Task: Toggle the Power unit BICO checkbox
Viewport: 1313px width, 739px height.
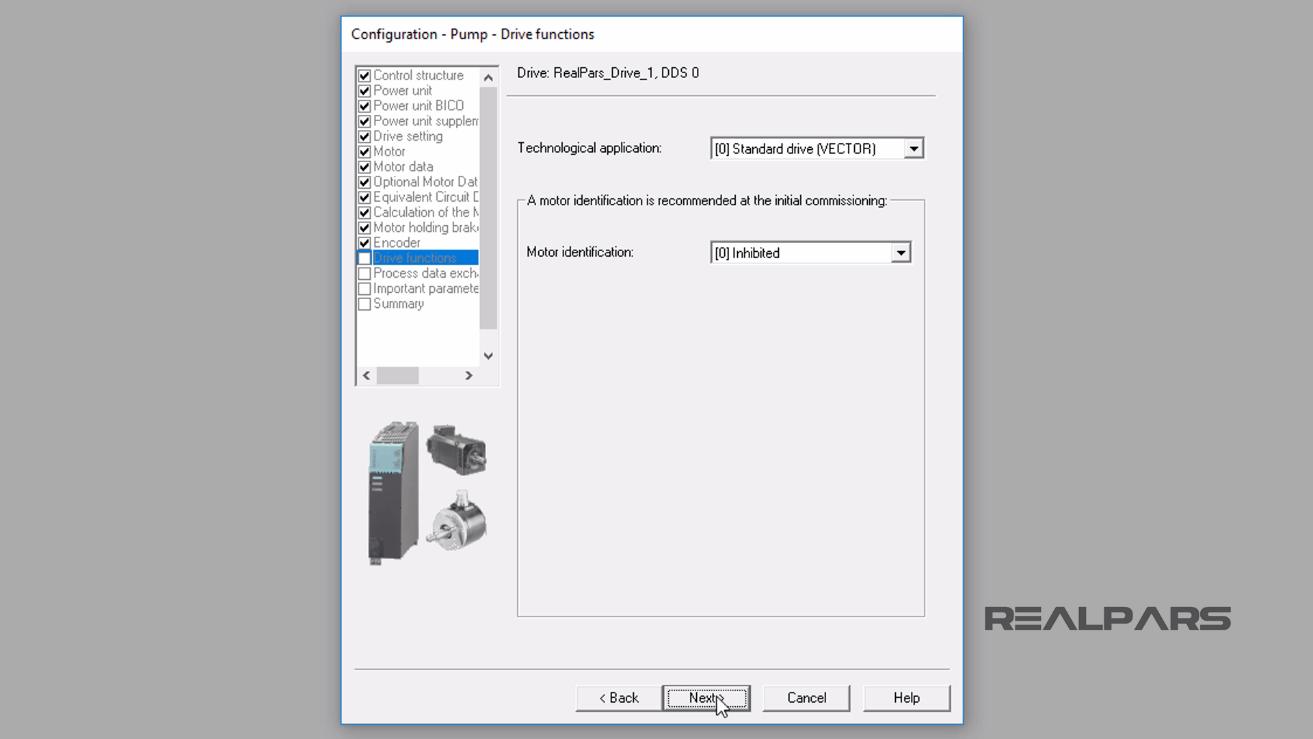Action: 364,105
